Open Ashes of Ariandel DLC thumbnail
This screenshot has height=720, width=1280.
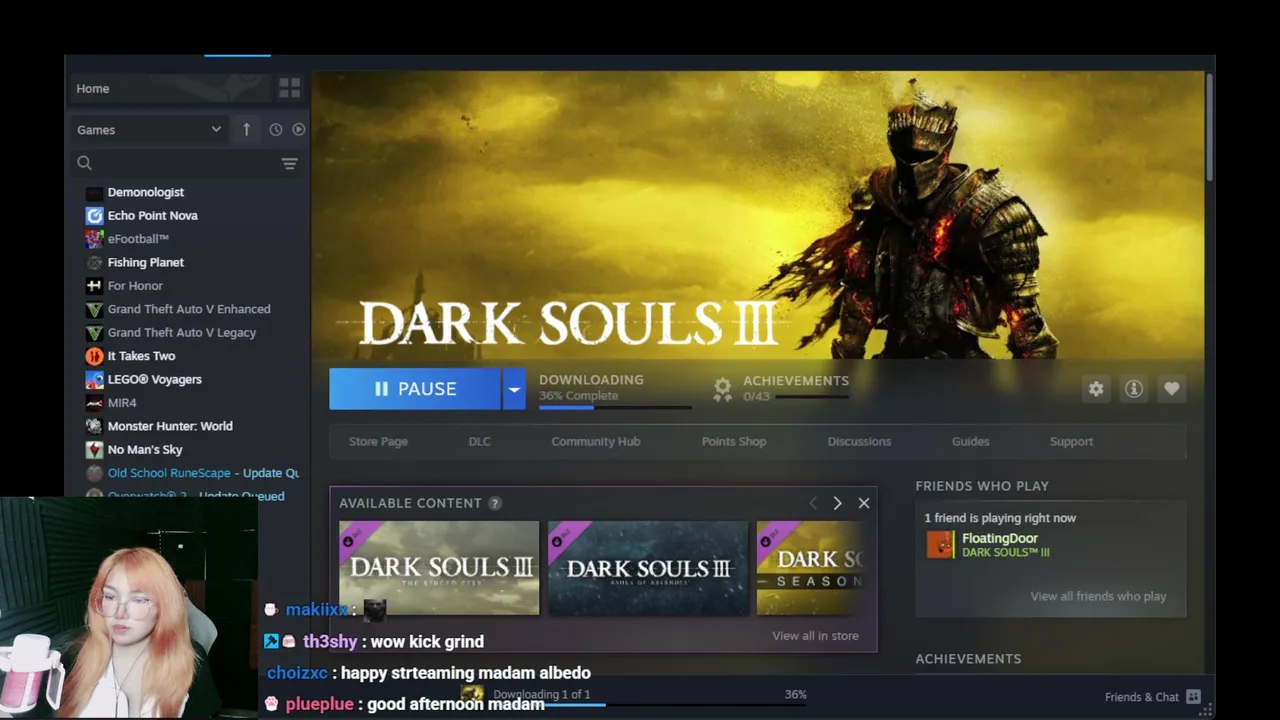pos(648,568)
